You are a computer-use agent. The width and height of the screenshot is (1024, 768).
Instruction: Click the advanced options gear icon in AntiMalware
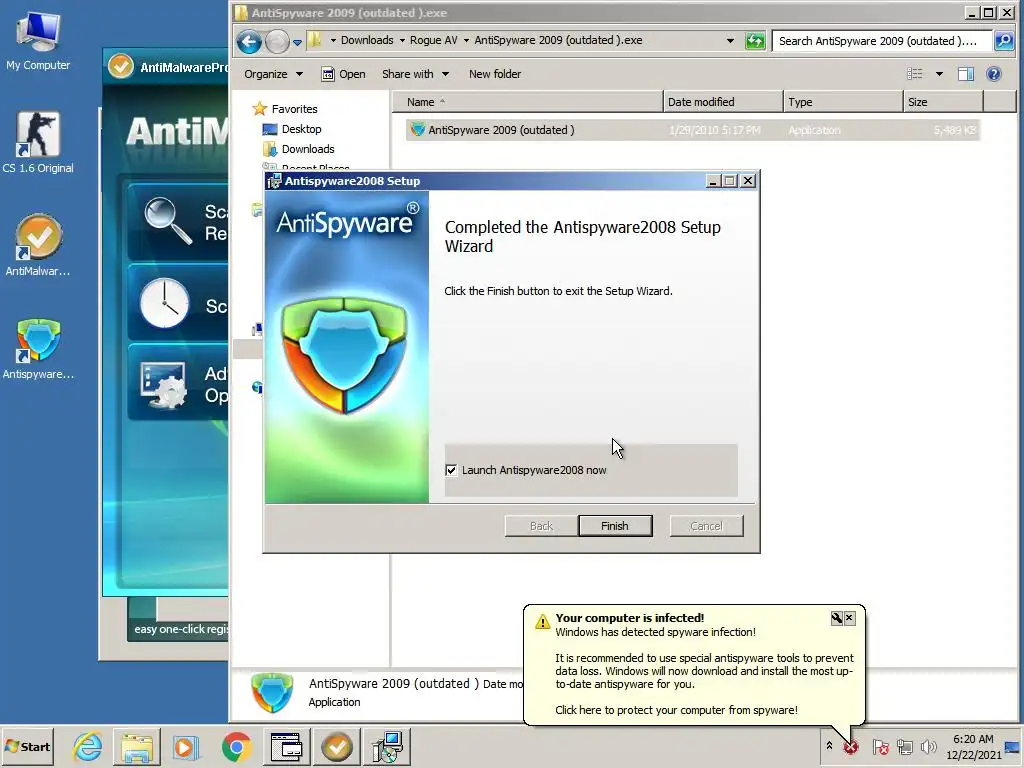coord(163,385)
